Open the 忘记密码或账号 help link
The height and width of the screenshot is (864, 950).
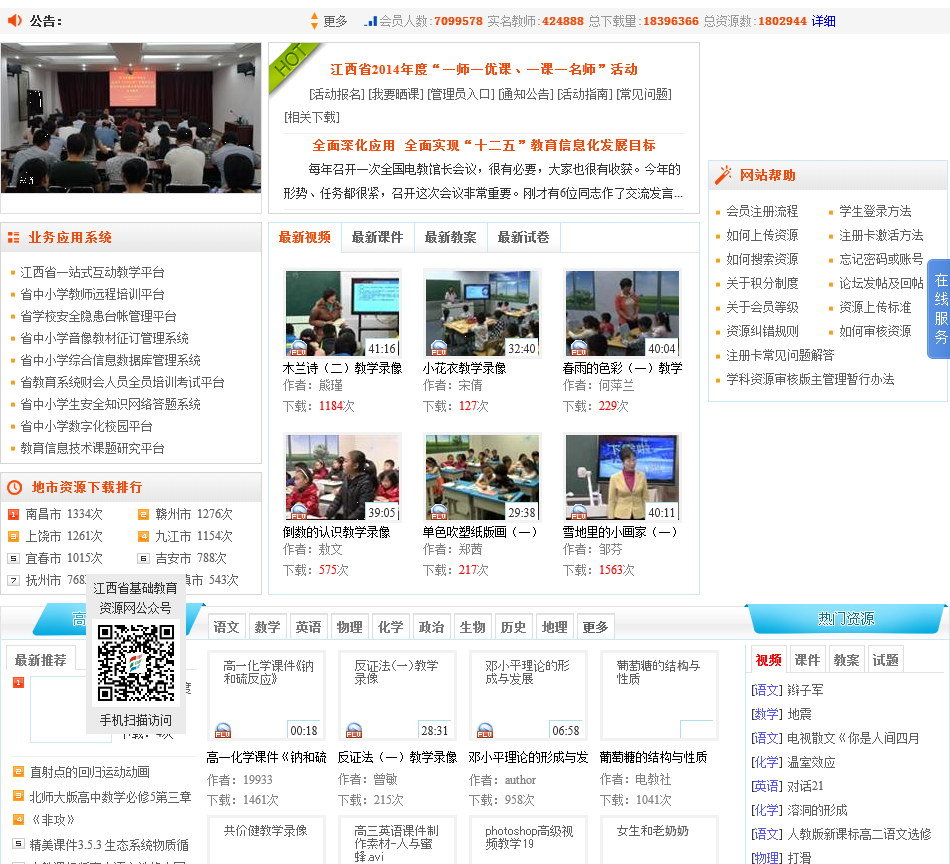881,259
